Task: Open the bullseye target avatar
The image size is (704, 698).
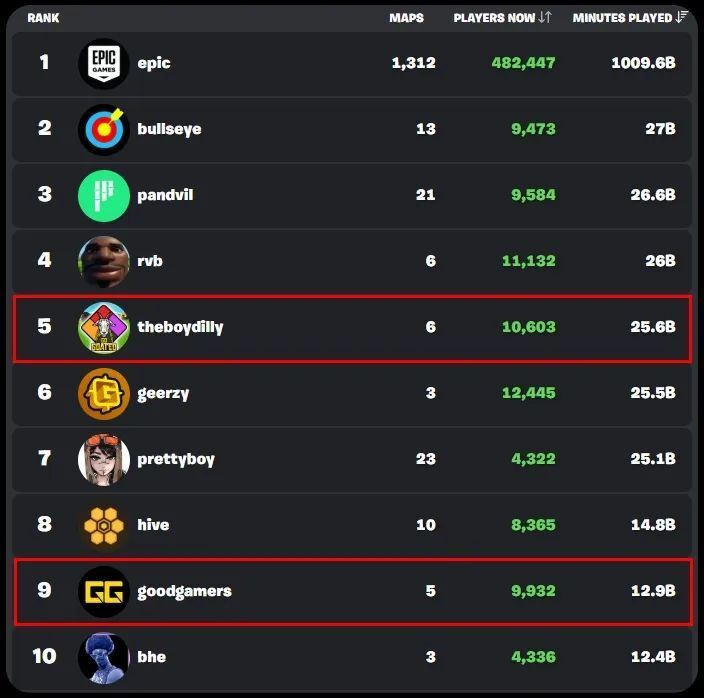Action: [x=103, y=129]
